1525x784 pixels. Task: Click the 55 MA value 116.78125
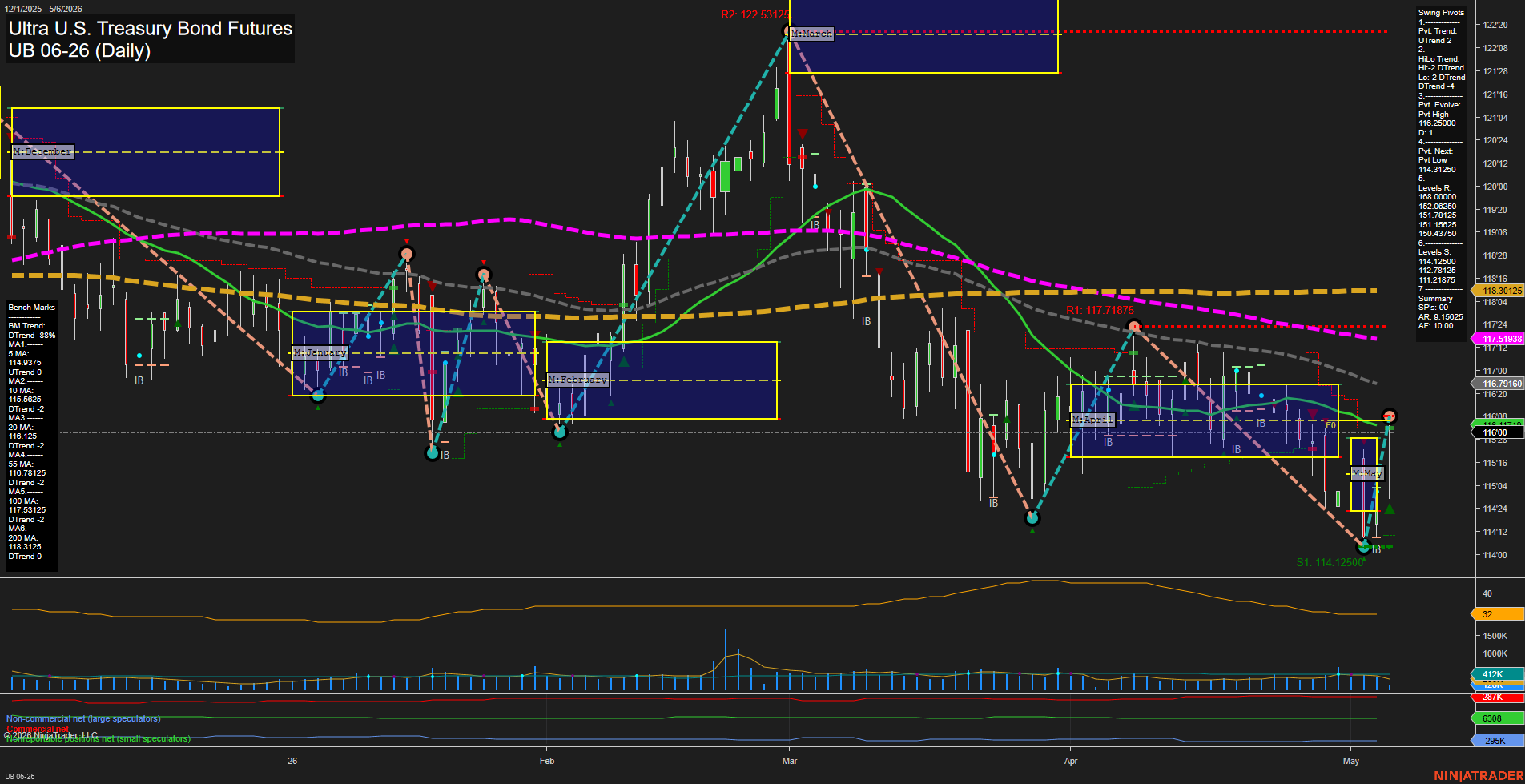27,473
